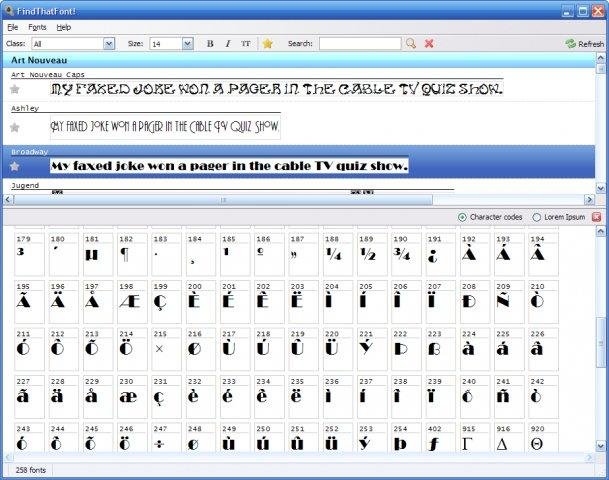Click font list scroll down arrow
This screenshot has width=609, height=480.
[x=600, y=188]
